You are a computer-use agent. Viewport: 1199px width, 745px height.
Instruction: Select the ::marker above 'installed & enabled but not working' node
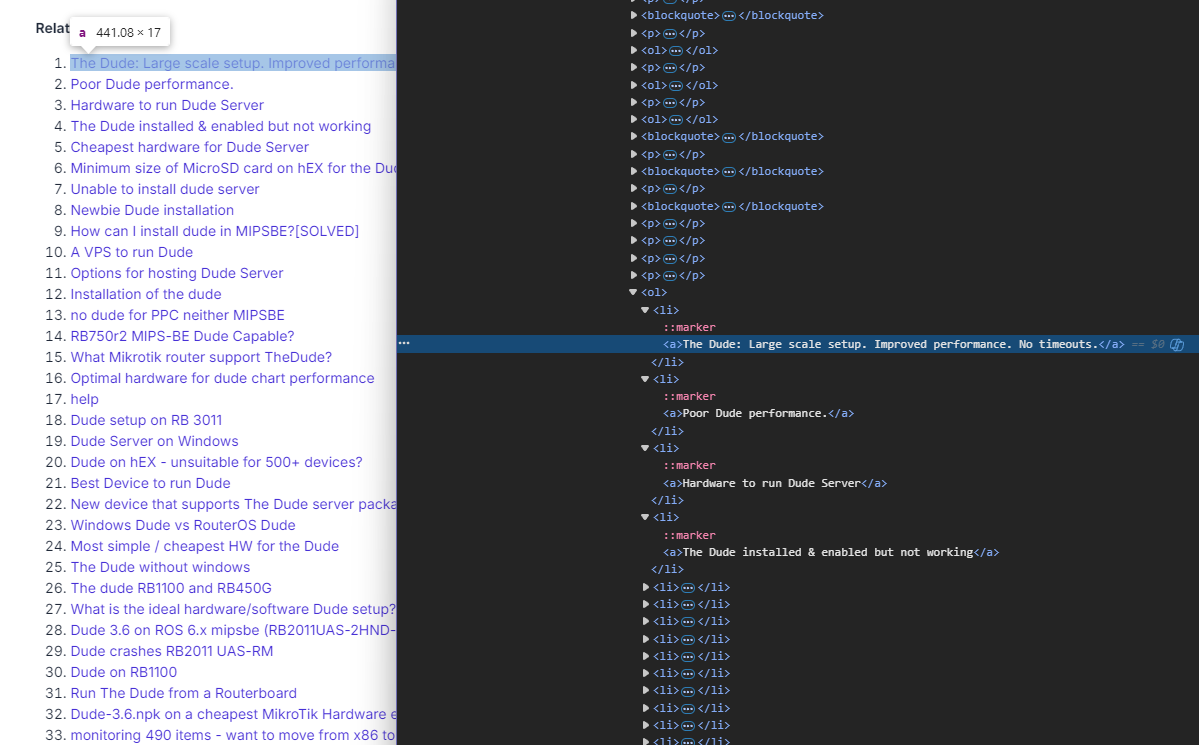click(689, 535)
